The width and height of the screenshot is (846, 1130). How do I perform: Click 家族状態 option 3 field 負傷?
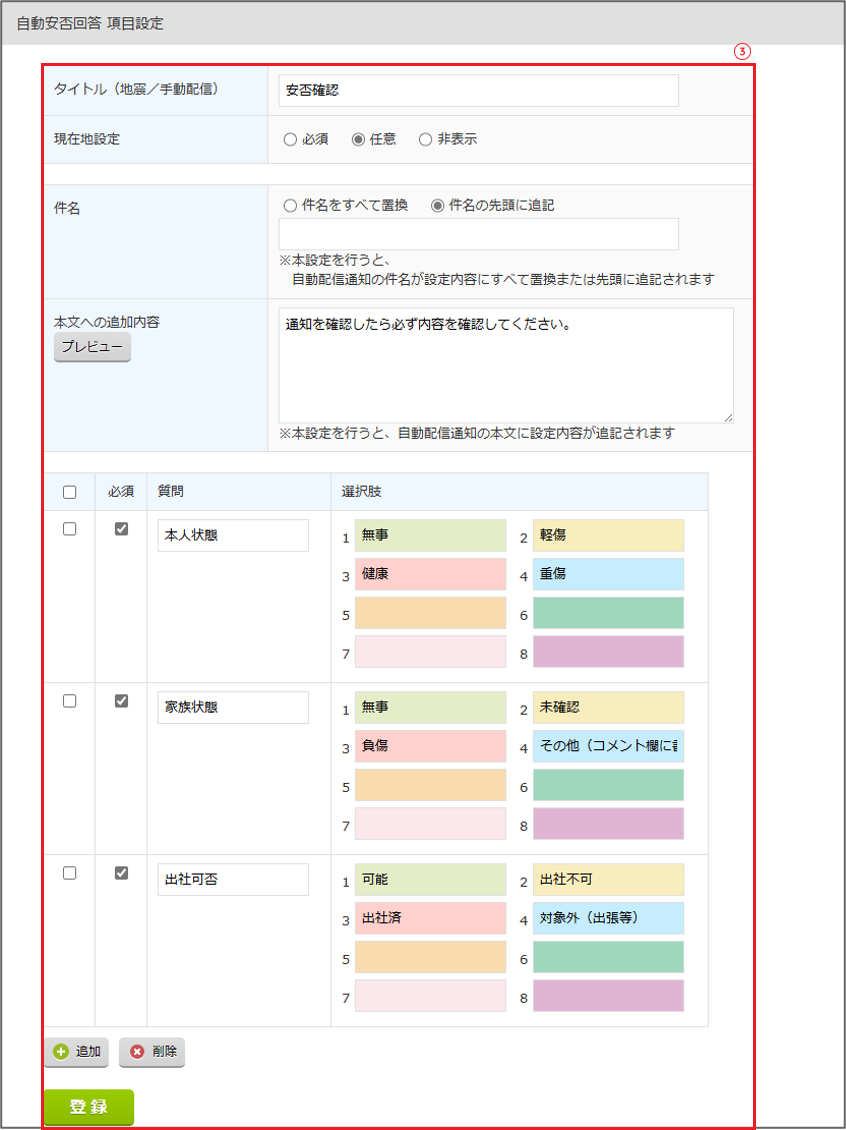coord(431,747)
